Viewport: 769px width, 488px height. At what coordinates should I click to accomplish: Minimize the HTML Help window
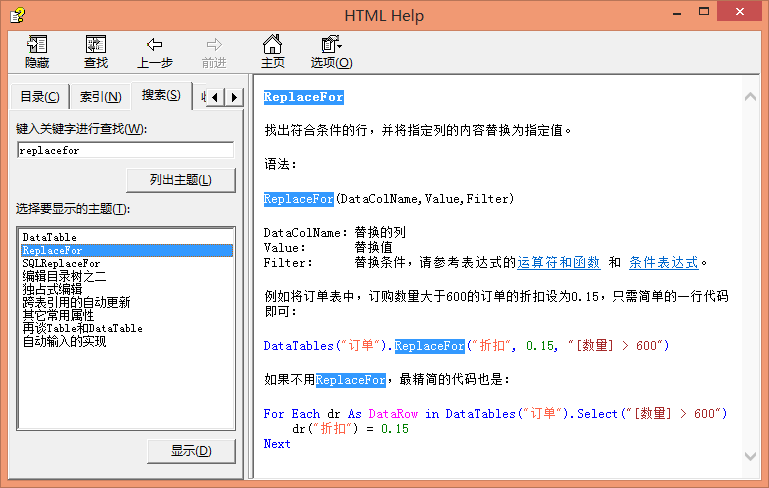[677, 13]
